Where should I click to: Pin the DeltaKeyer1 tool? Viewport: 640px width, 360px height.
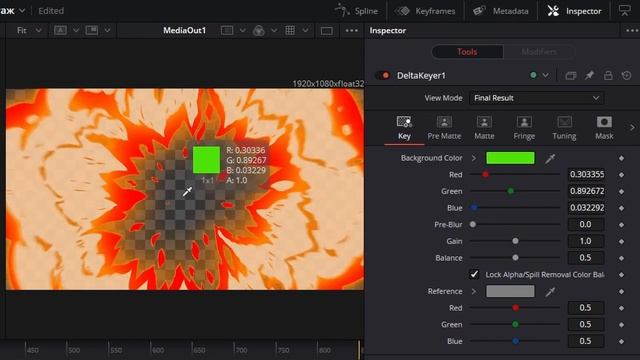click(x=589, y=76)
